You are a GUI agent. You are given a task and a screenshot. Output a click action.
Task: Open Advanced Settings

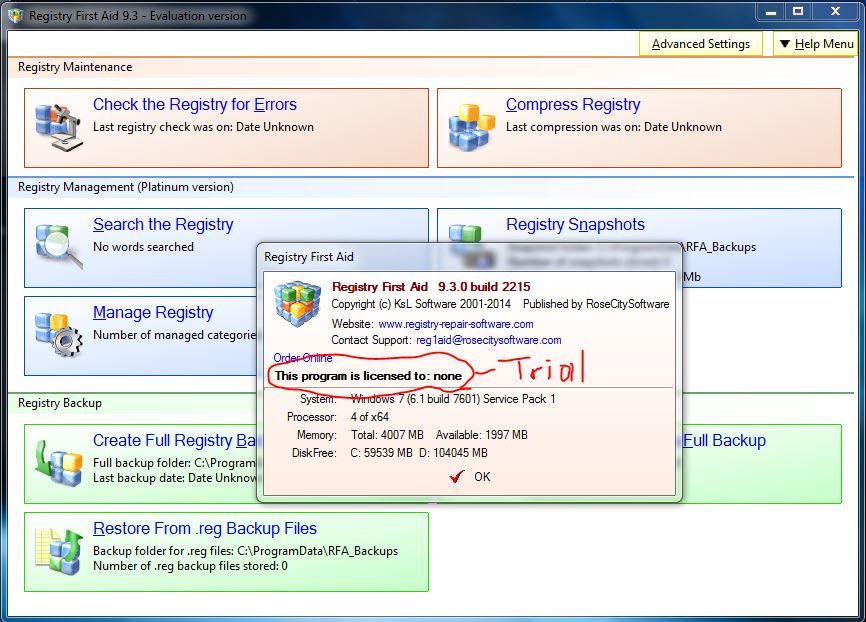700,44
